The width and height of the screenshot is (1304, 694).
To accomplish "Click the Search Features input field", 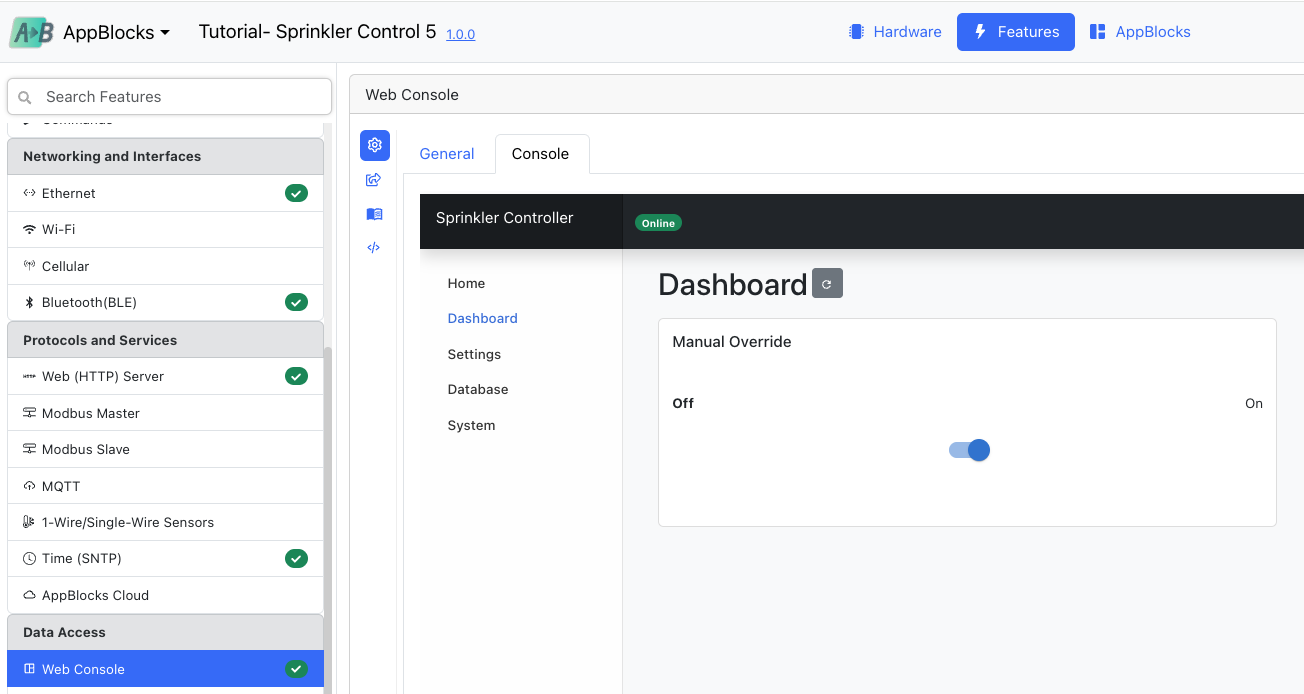I will coord(170,97).
